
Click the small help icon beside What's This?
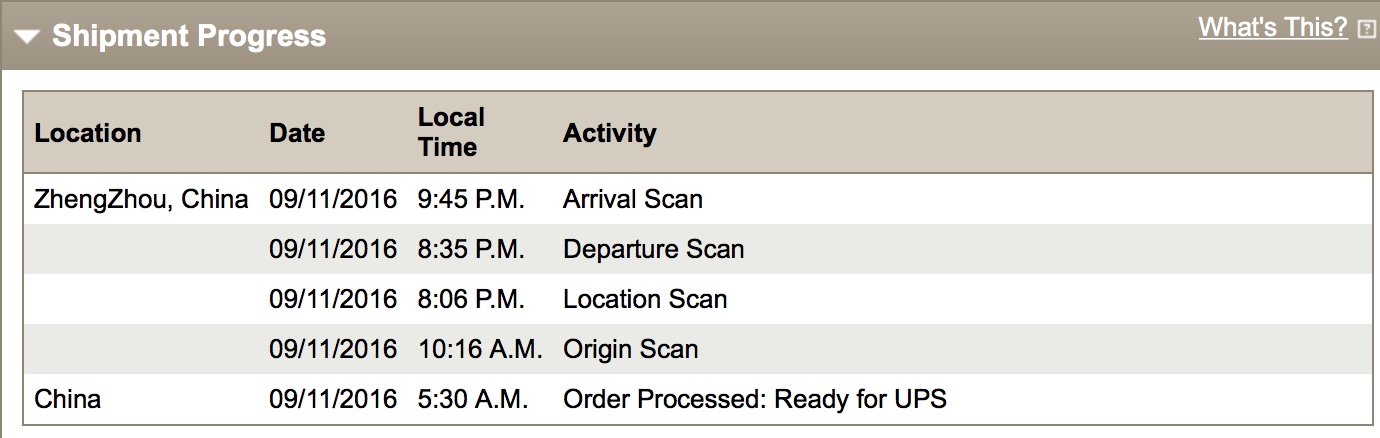tap(1366, 30)
